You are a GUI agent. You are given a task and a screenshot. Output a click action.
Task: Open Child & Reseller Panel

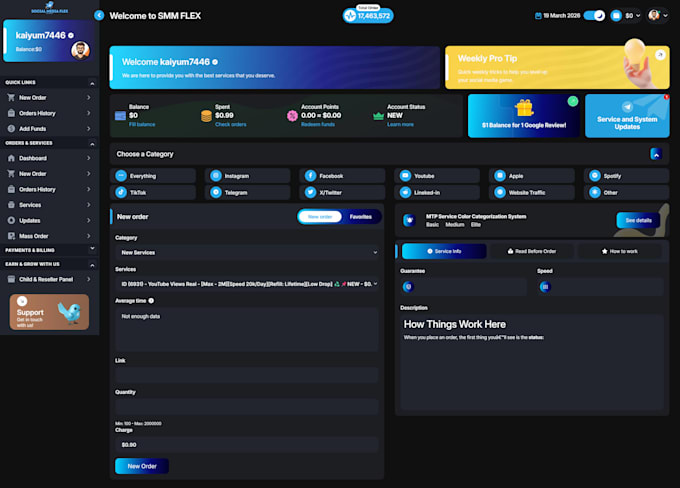coord(49,279)
